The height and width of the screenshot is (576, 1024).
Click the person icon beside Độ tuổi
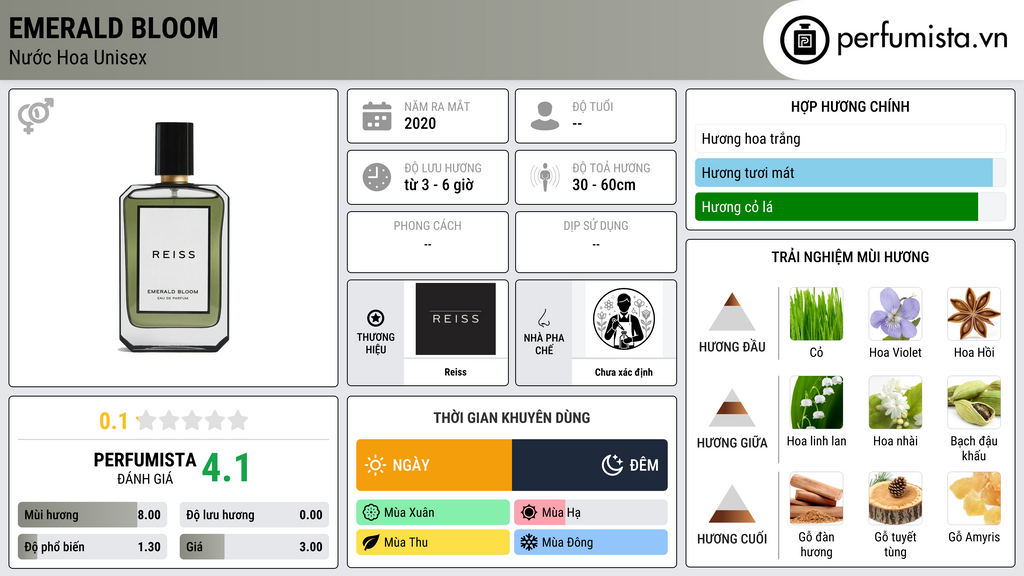pos(545,116)
